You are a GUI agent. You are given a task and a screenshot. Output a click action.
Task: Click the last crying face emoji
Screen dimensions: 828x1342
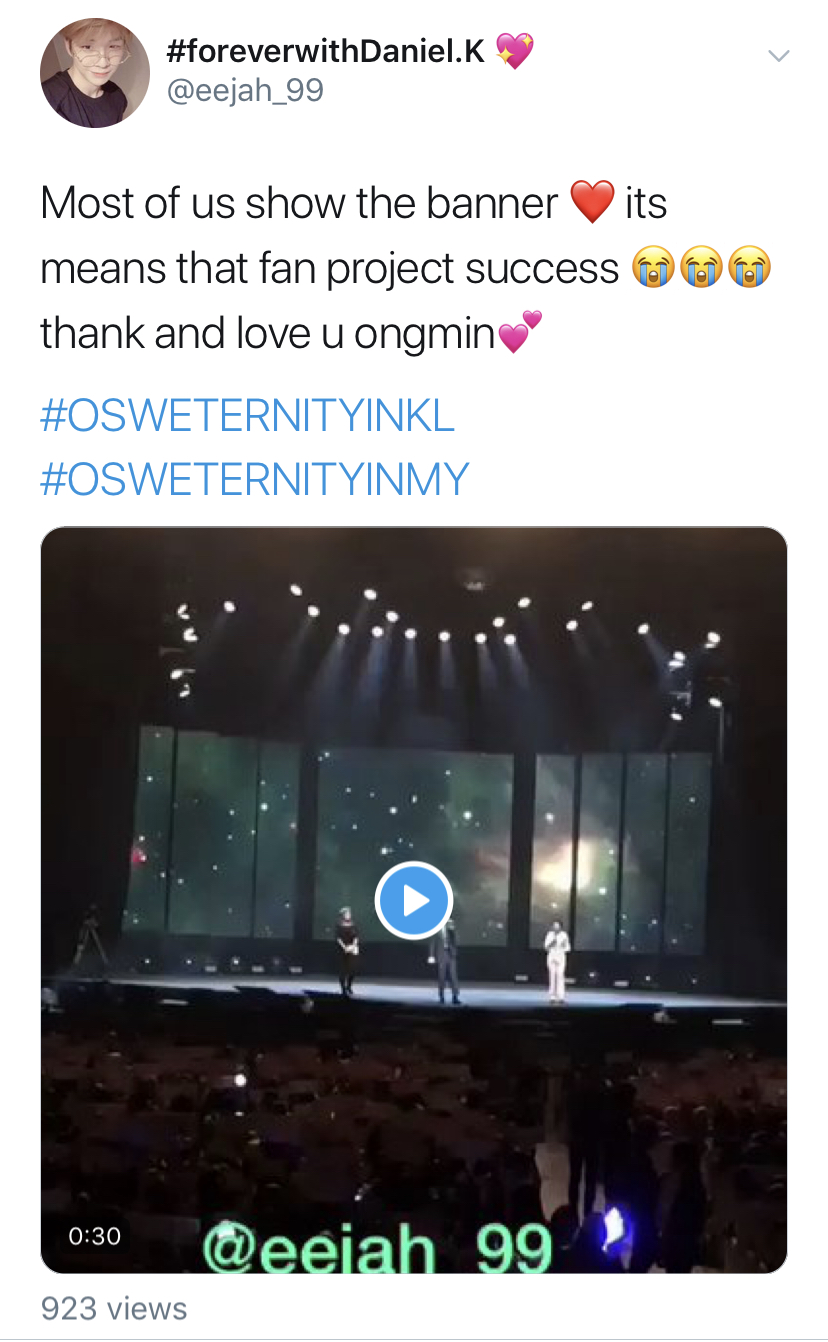(750, 269)
